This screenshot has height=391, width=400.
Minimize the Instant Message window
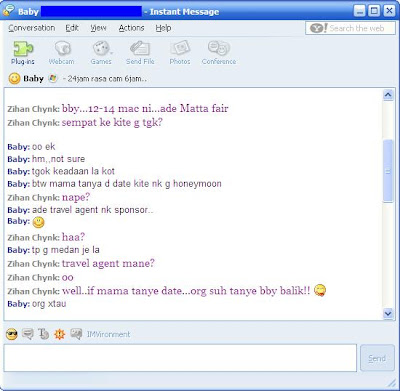[x=360, y=11]
